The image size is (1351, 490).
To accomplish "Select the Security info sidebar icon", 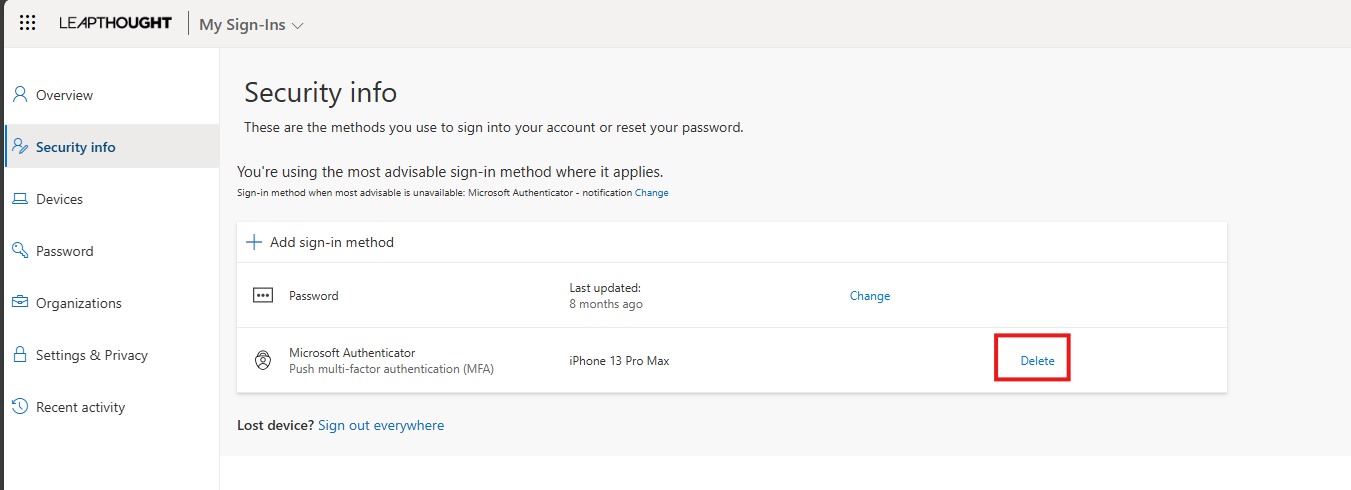I will tap(19, 147).
